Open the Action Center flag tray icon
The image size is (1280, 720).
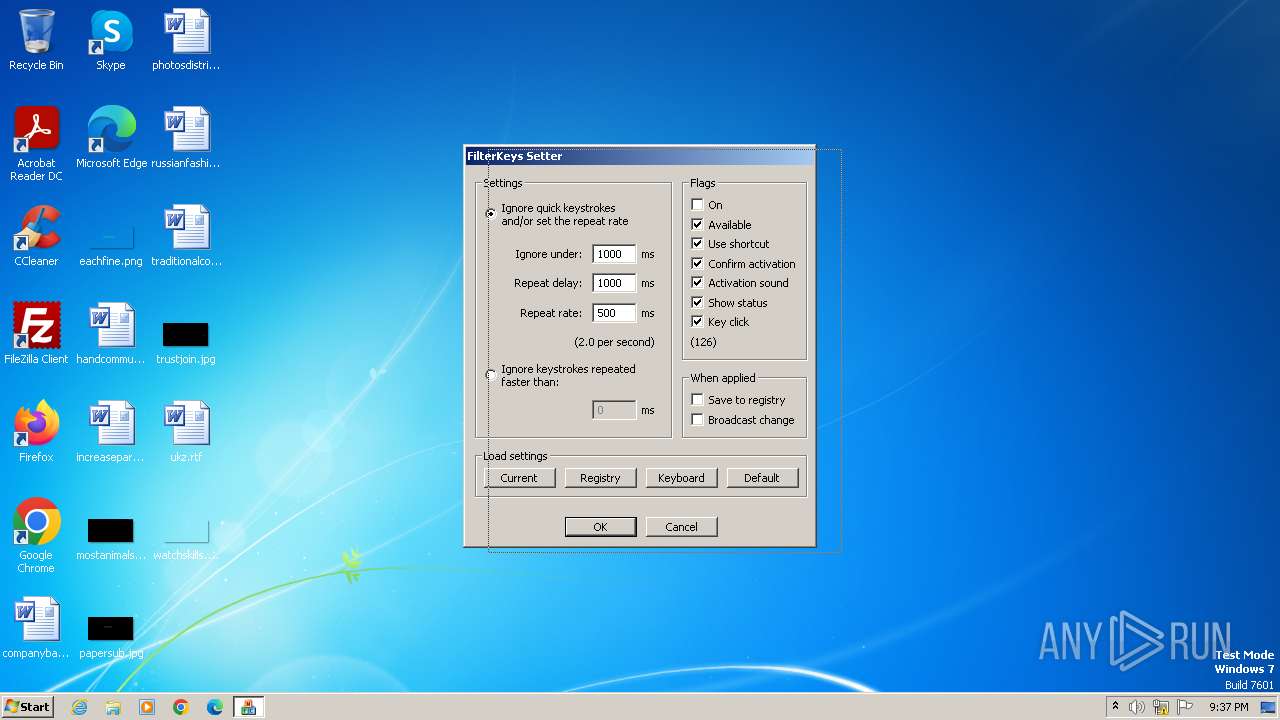1185,707
